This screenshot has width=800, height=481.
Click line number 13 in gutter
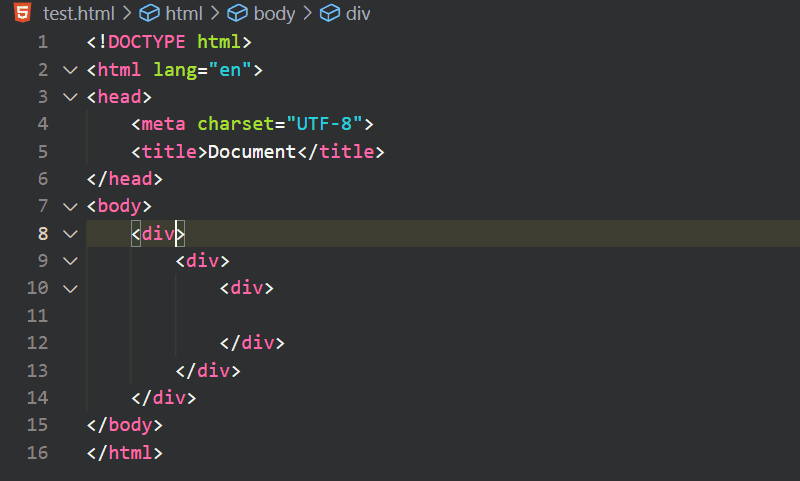click(x=37, y=370)
